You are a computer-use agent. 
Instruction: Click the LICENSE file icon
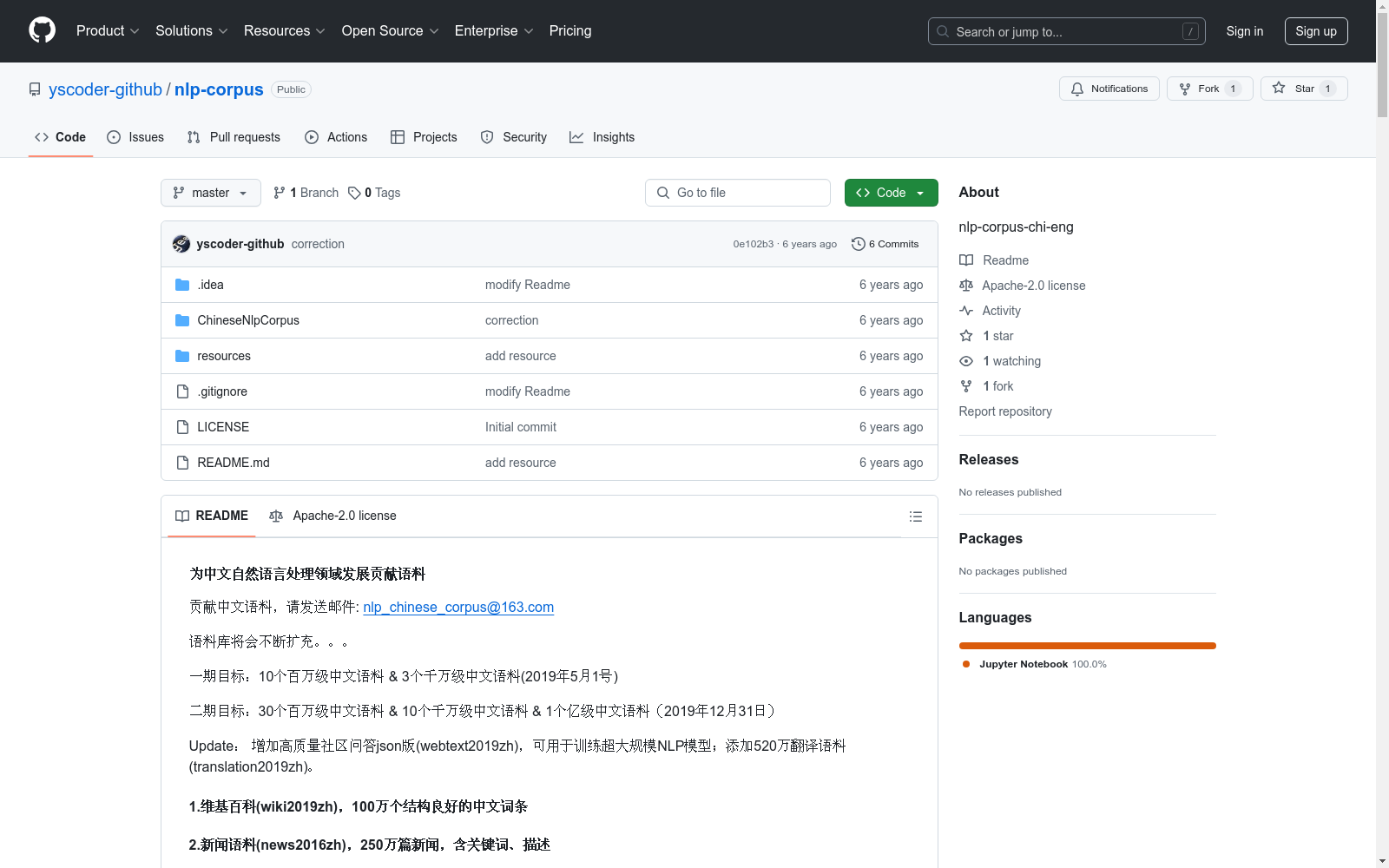tap(182, 427)
